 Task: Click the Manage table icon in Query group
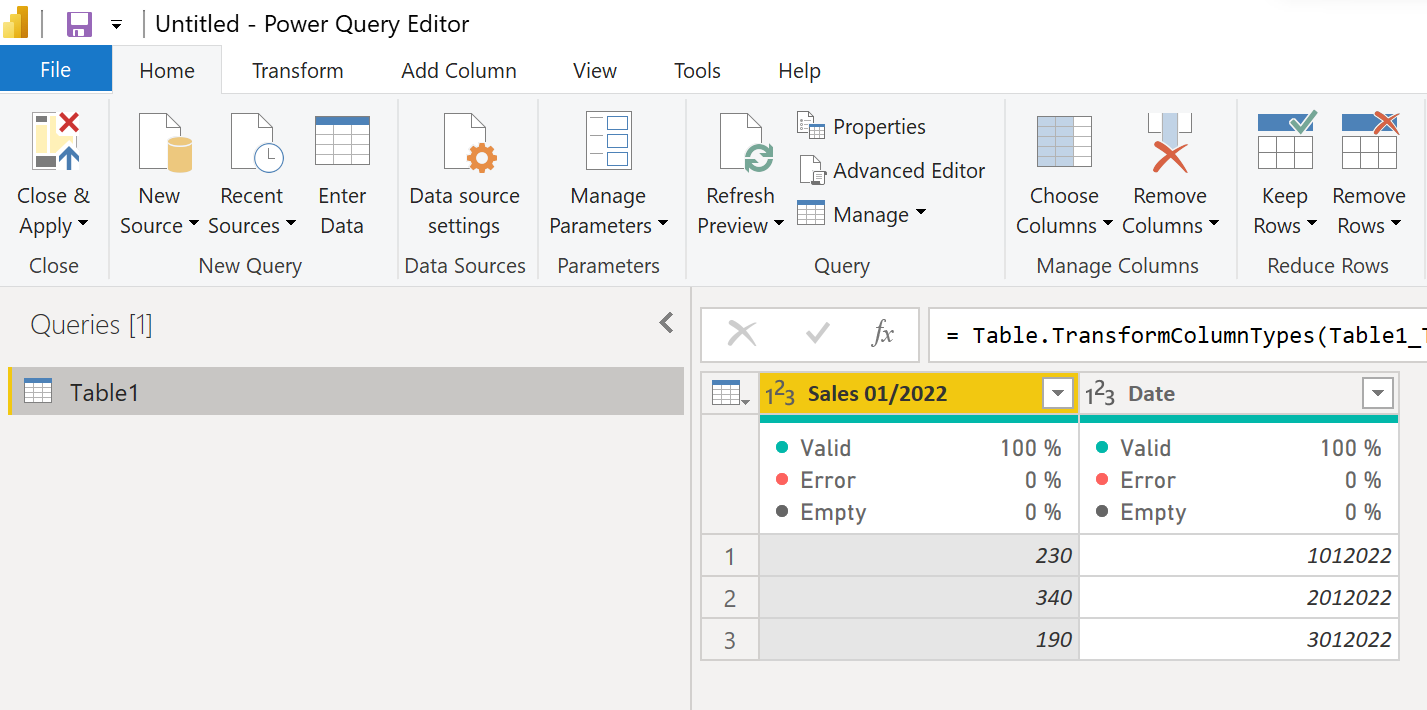pos(811,214)
